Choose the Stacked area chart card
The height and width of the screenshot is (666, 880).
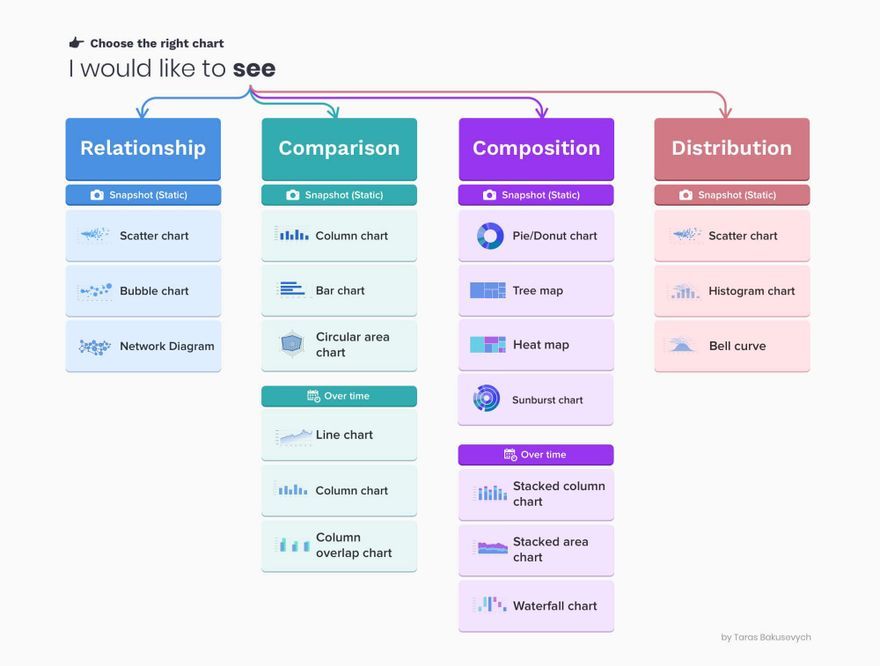tap(536, 550)
